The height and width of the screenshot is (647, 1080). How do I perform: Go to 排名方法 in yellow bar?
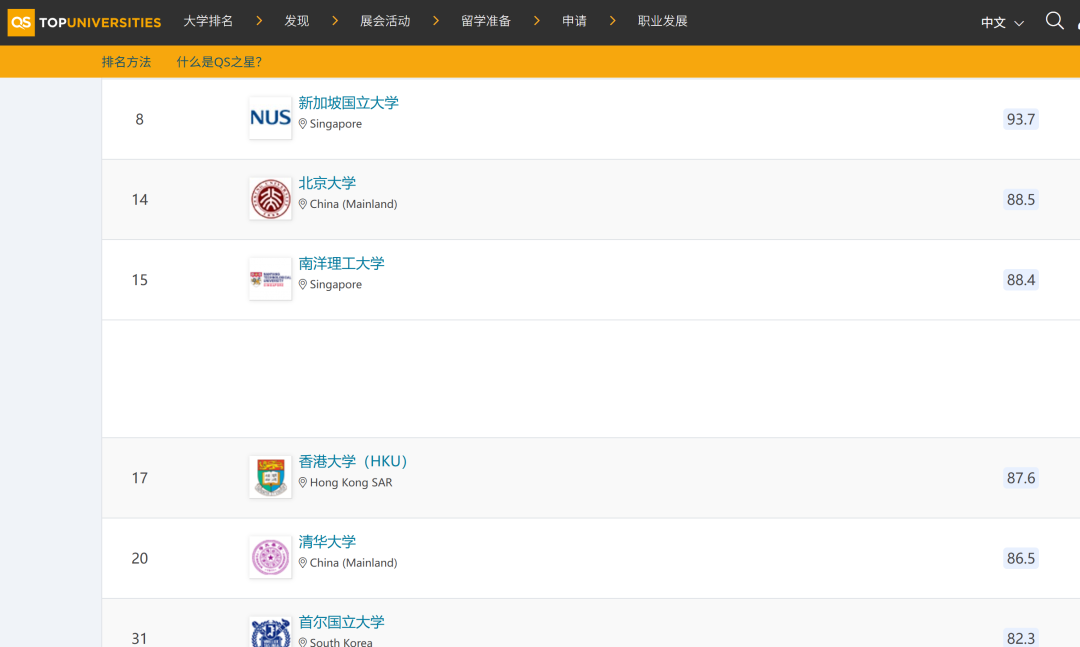(x=126, y=62)
